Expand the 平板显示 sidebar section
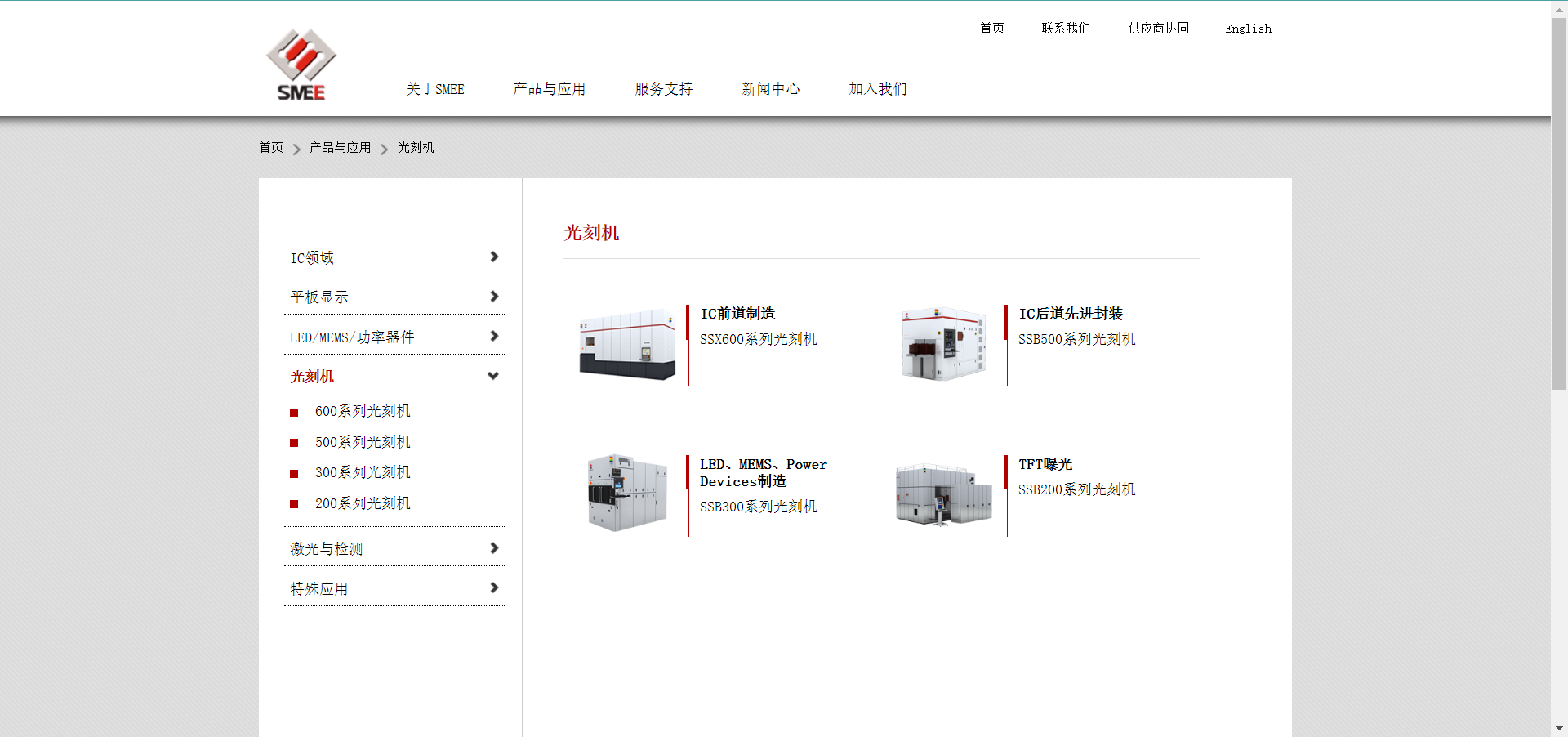 coord(494,296)
